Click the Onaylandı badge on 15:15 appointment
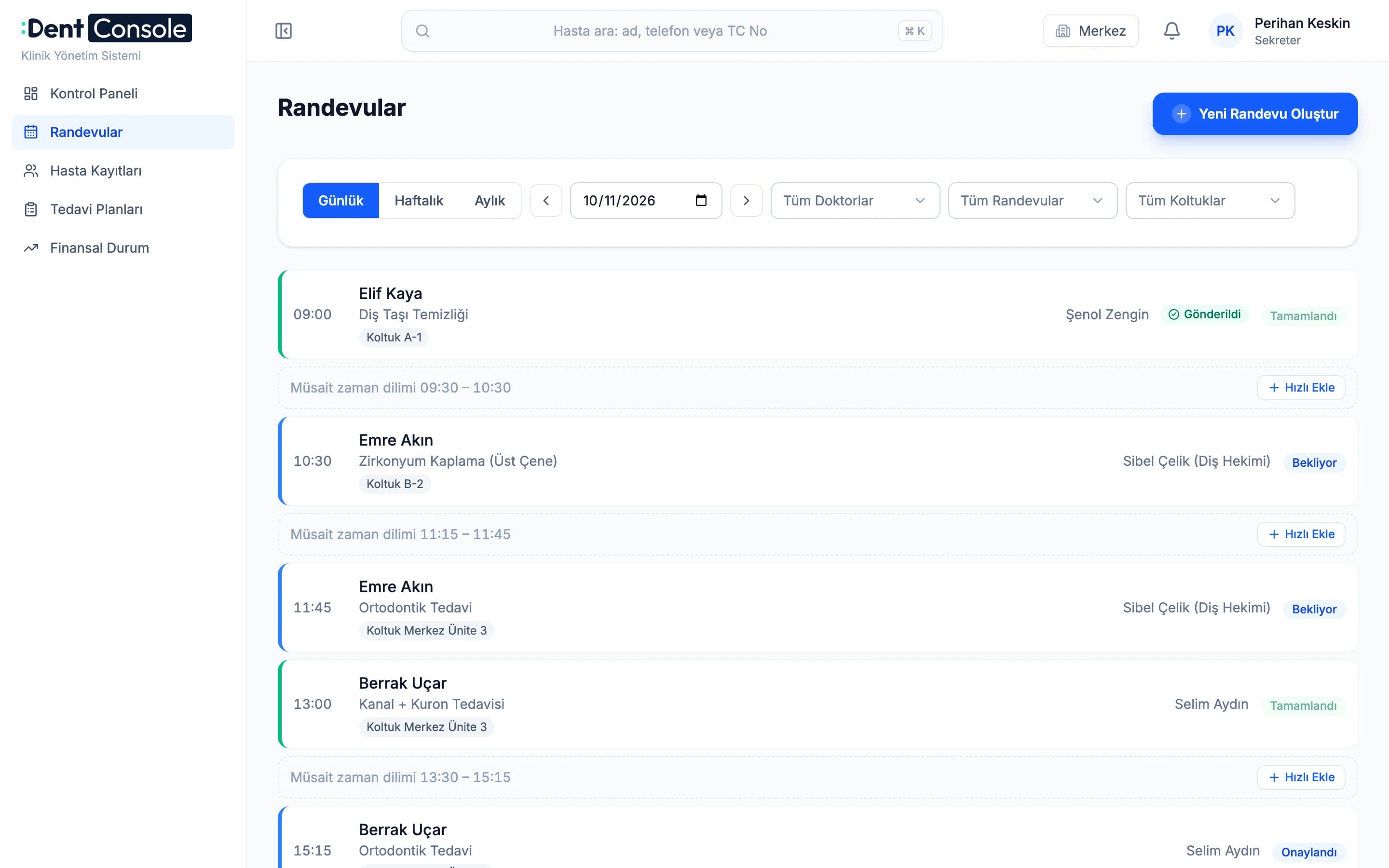 coord(1308,852)
